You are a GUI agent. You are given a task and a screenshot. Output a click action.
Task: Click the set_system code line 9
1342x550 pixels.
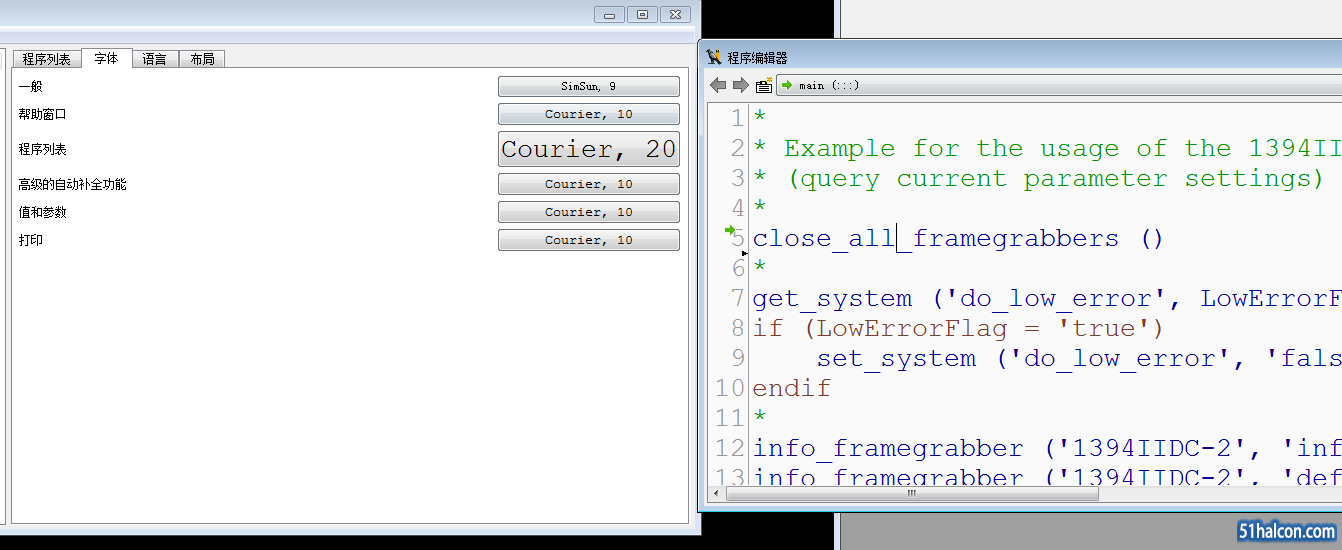click(x=1078, y=358)
